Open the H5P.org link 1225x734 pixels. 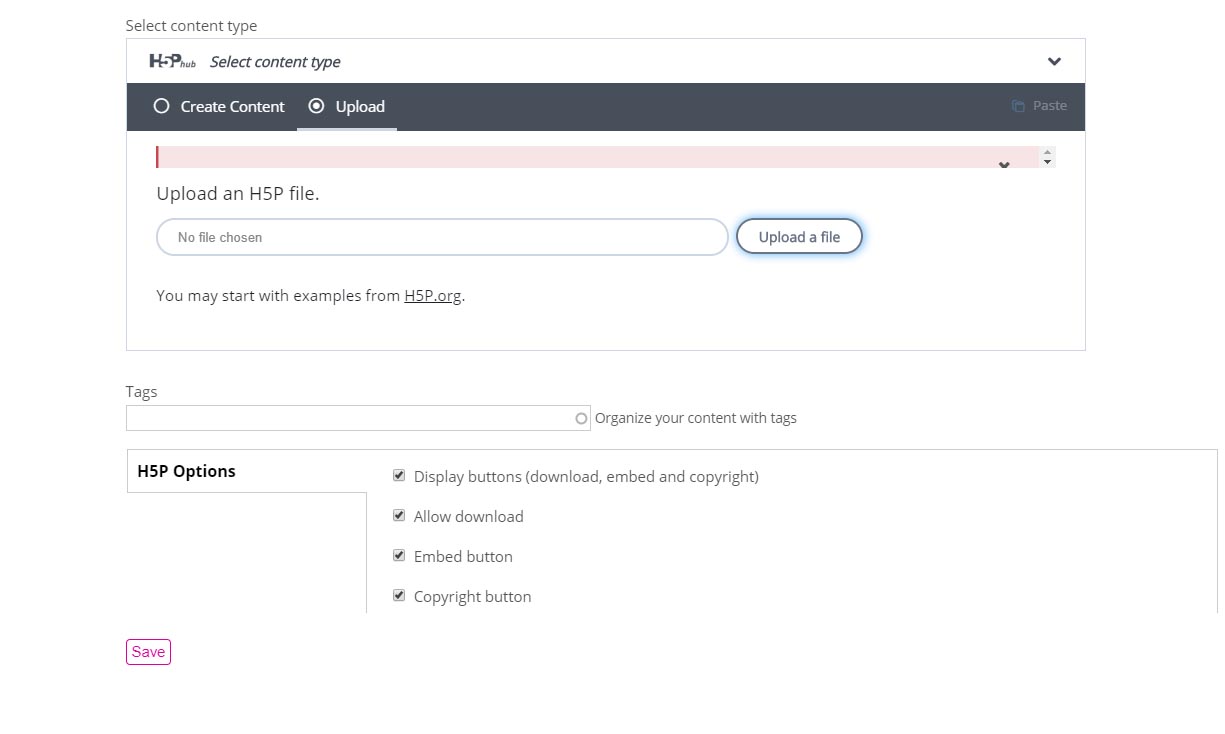point(432,295)
